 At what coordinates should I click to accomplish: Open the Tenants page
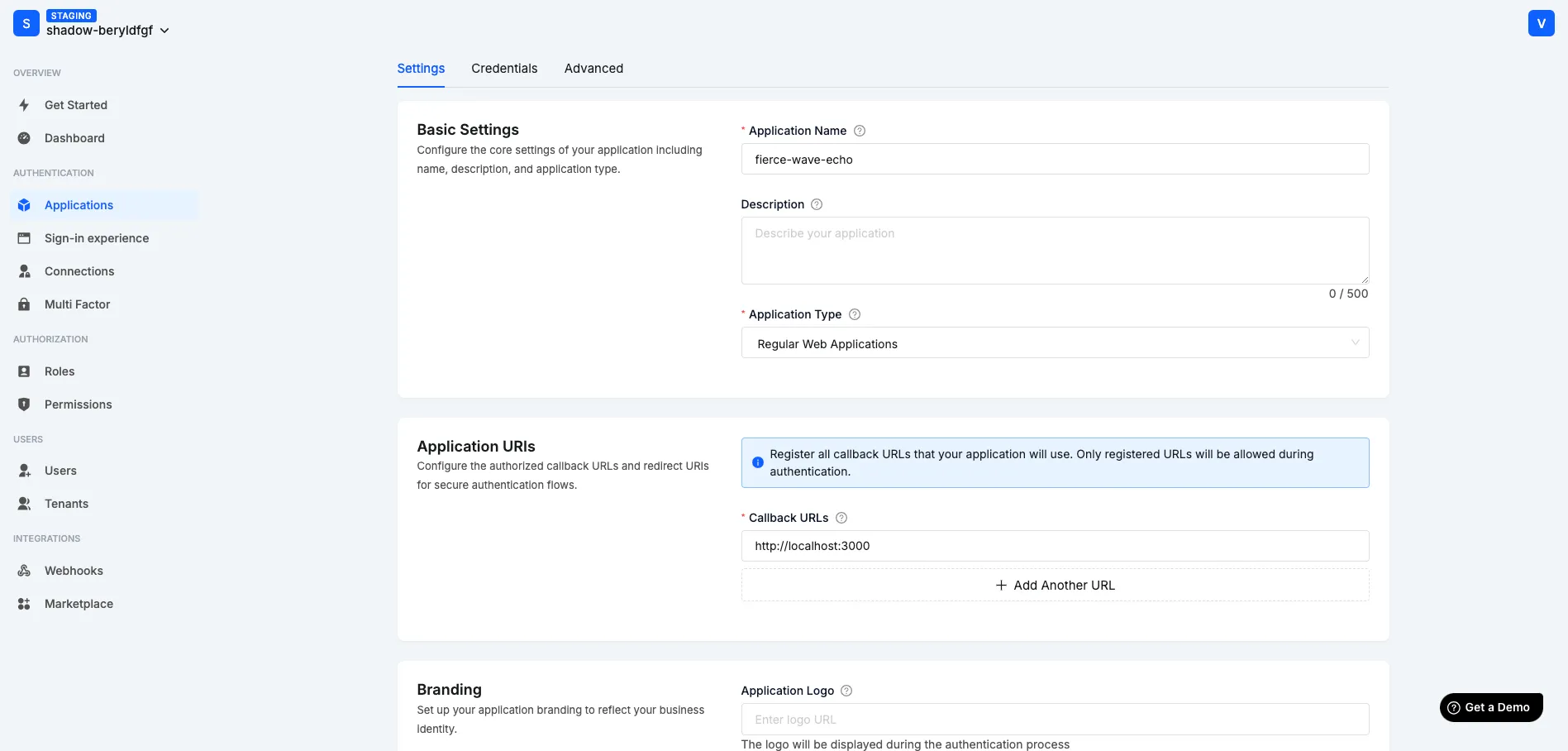click(66, 503)
